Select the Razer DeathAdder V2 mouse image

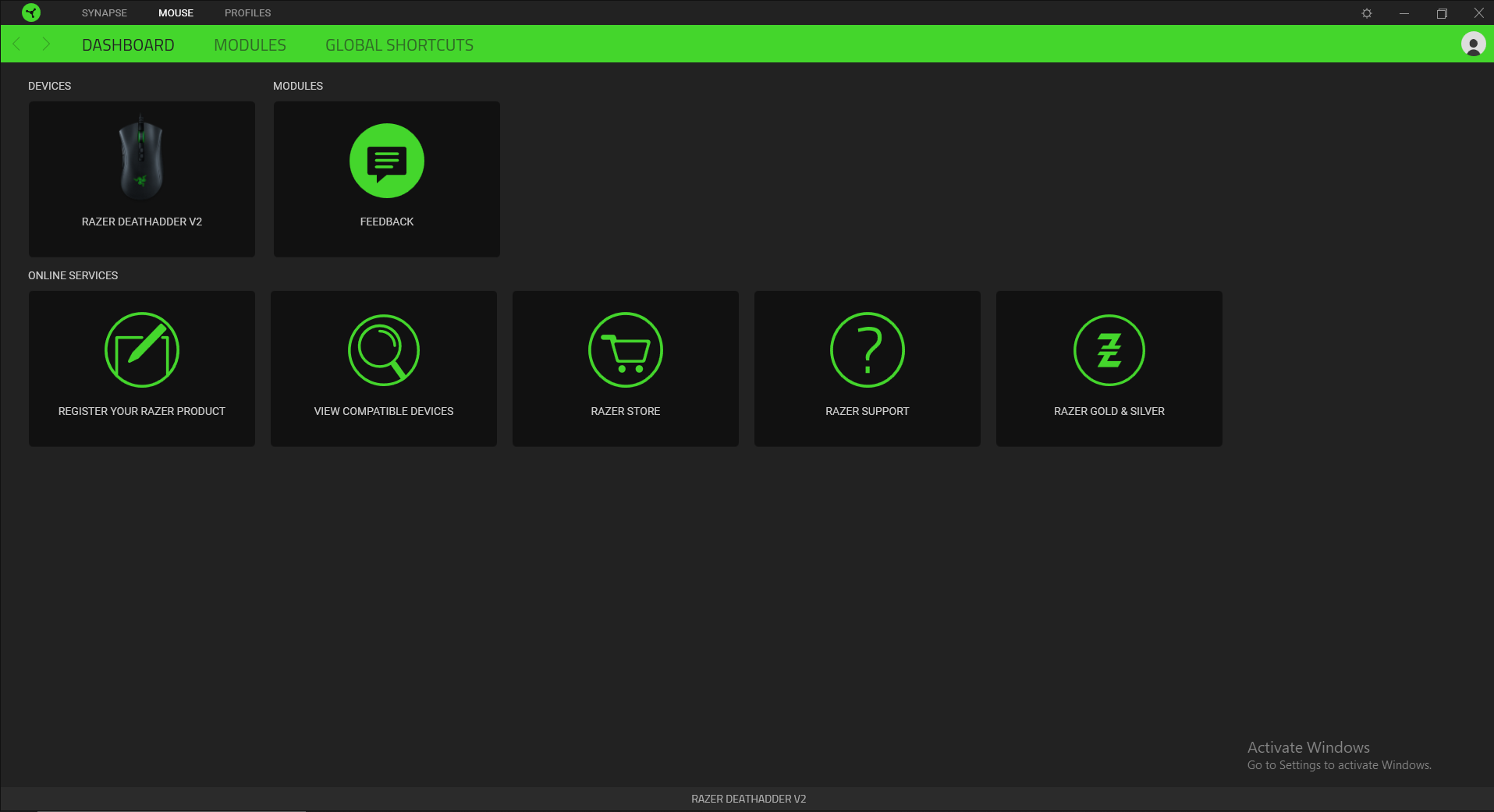pos(141,158)
